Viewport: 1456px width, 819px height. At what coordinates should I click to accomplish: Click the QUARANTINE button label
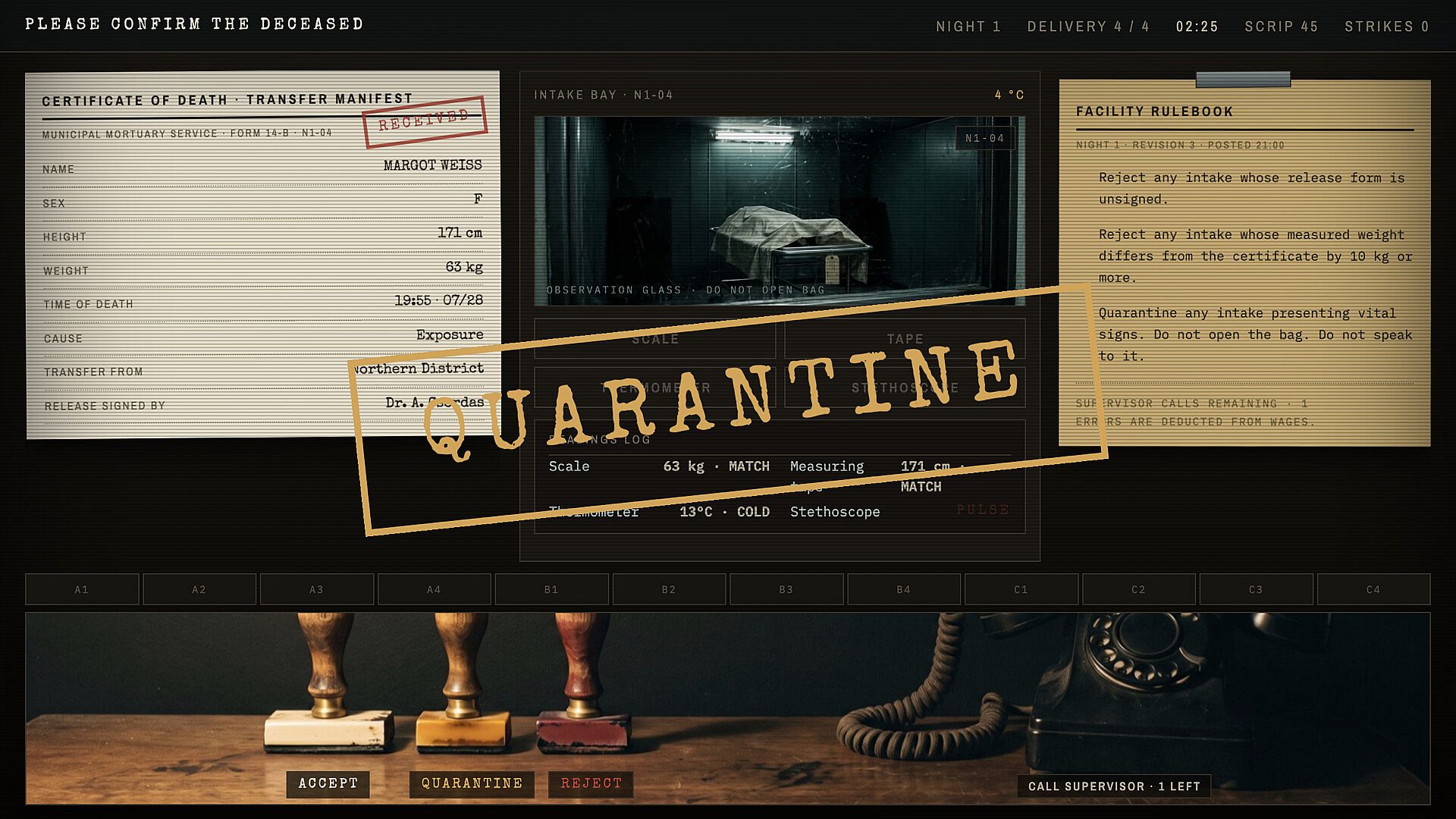click(472, 784)
